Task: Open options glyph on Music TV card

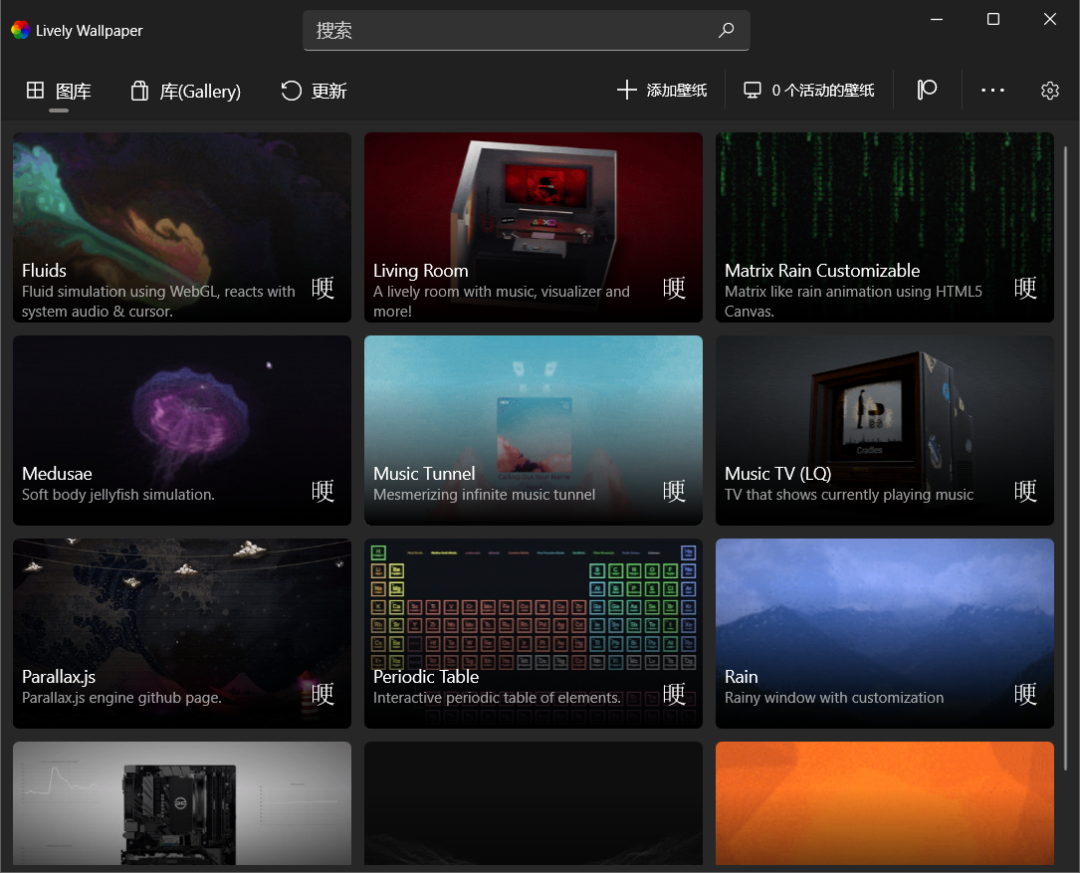Action: (1025, 491)
